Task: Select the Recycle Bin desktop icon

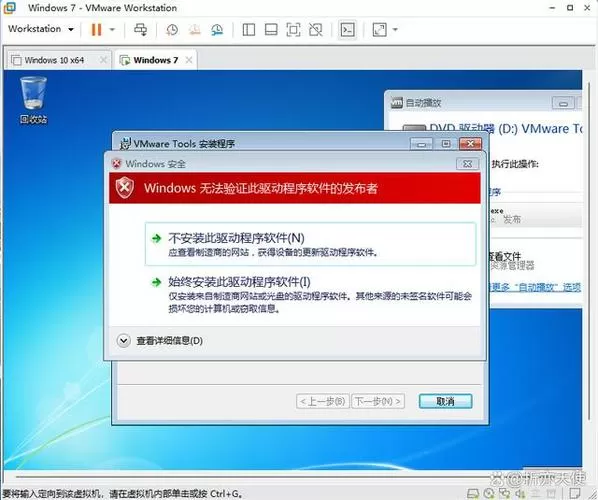Action: click(34, 100)
